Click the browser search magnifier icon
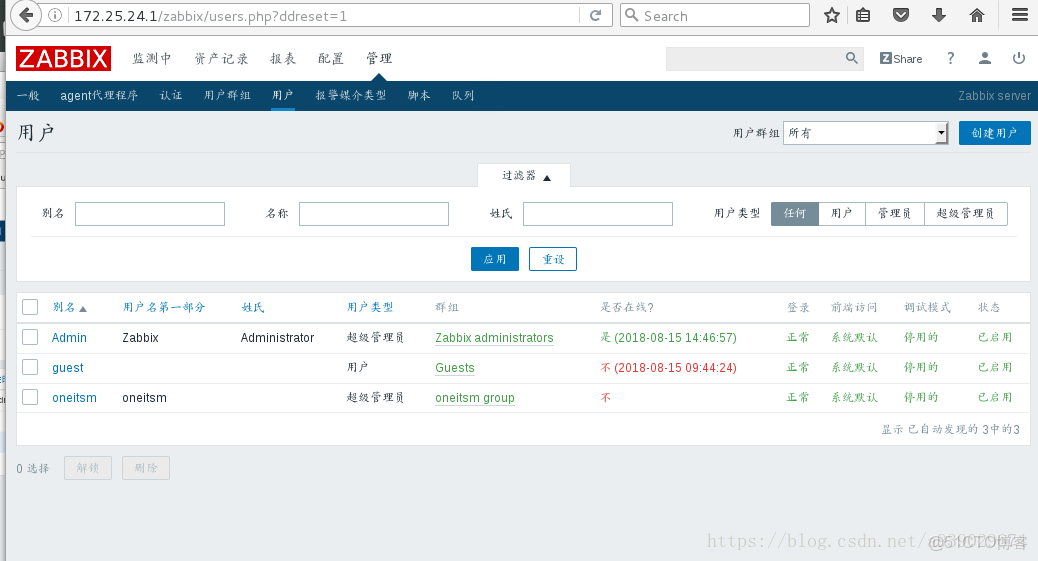Screen dimensions: 1038x561 (632, 15)
